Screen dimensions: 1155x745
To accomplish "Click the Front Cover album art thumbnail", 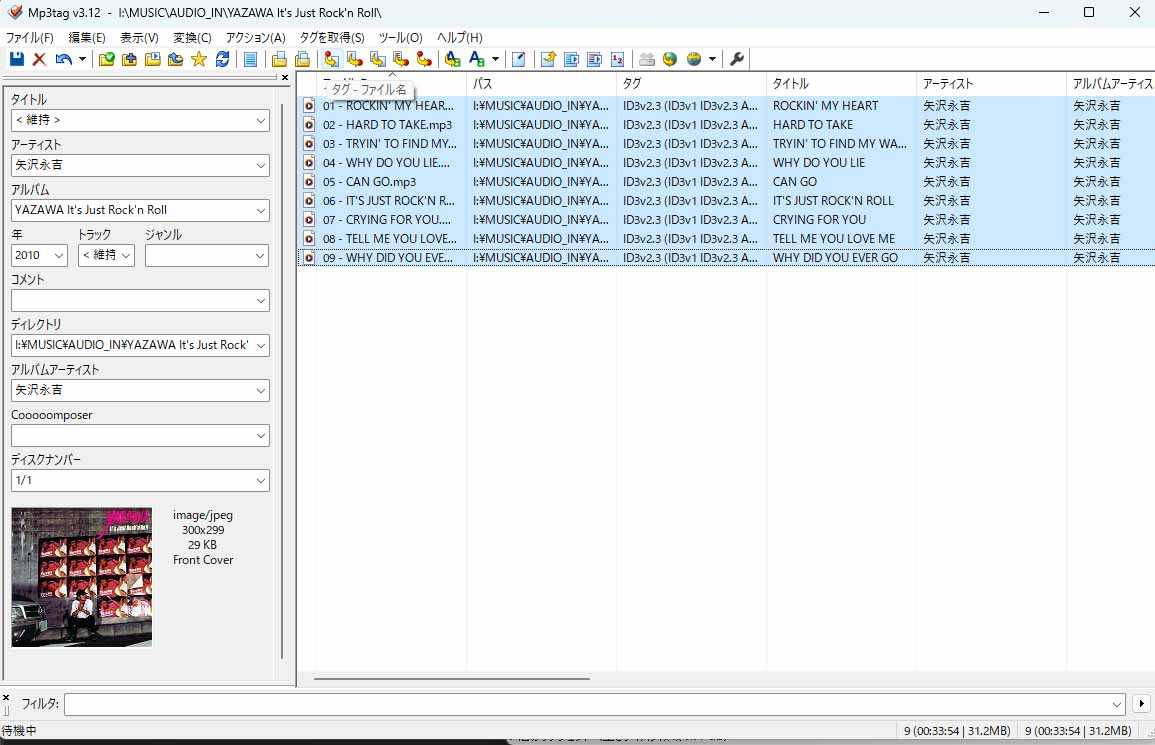I will tap(81, 577).
